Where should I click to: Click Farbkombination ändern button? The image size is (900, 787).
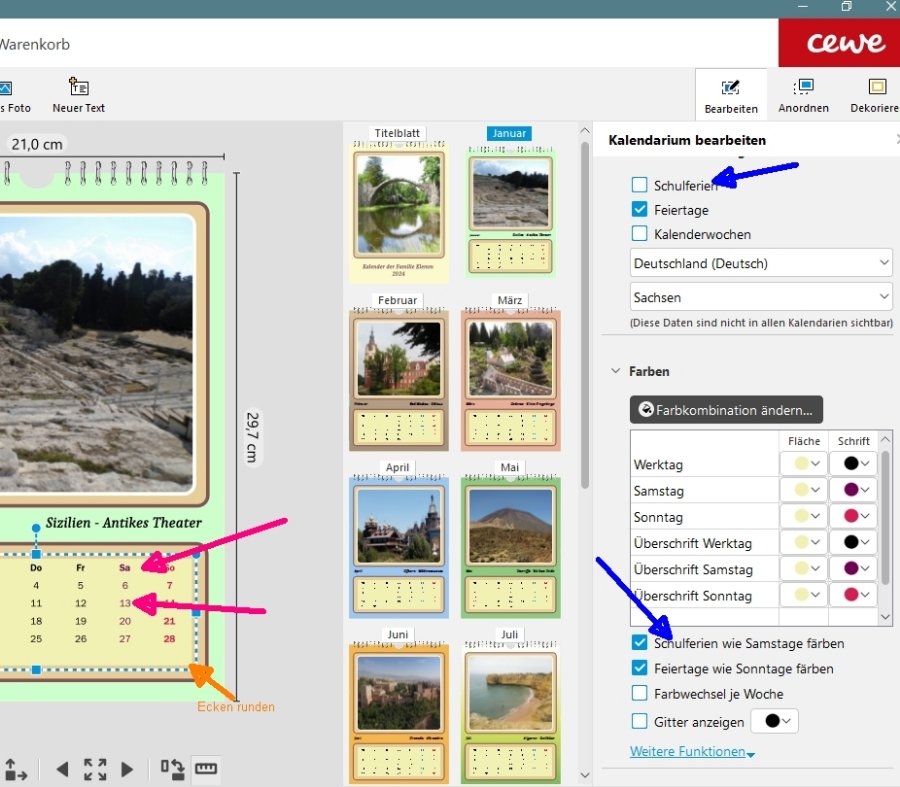coord(727,409)
